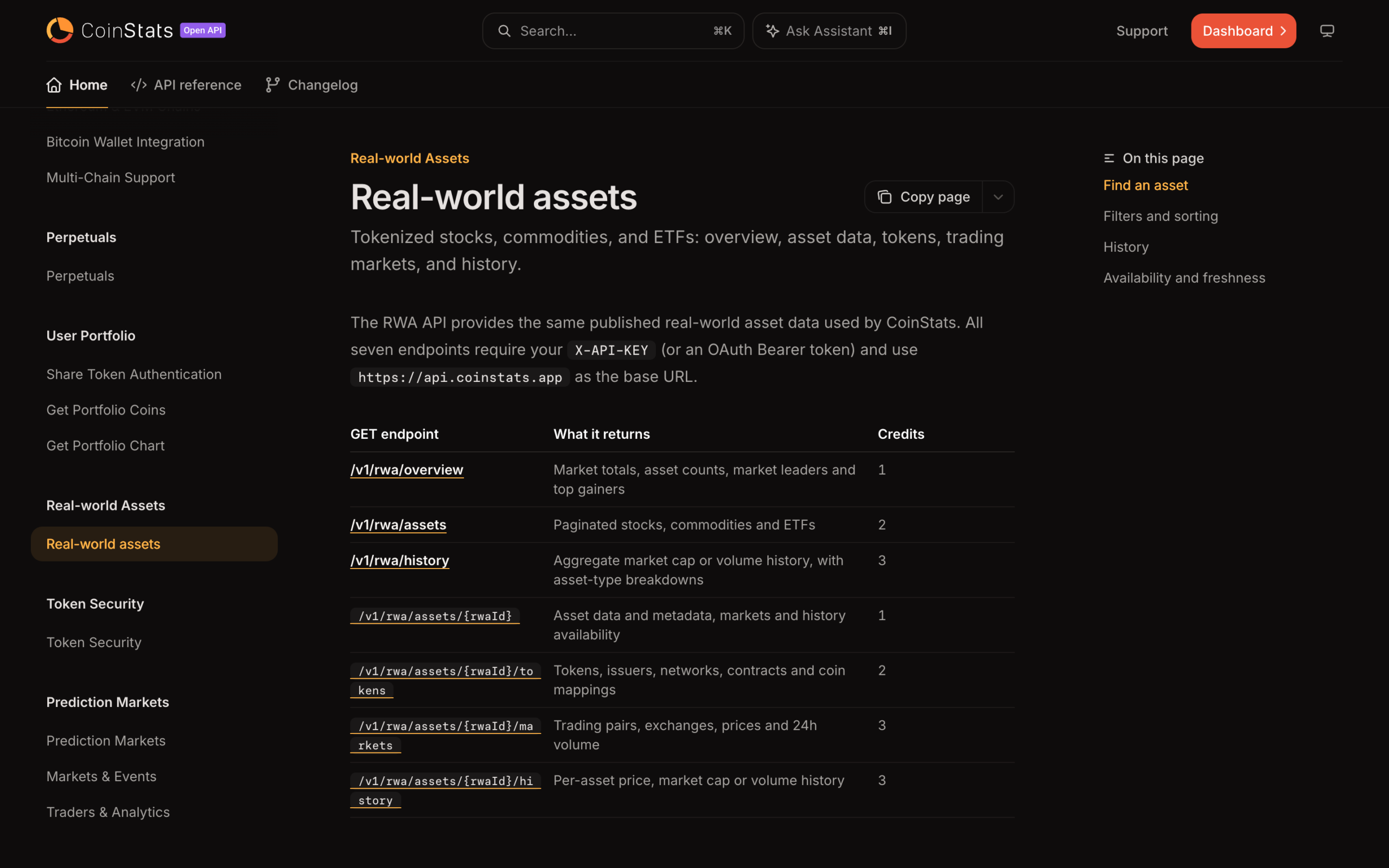1389x868 pixels.
Task: Open the Dashboard button
Action: point(1243,31)
